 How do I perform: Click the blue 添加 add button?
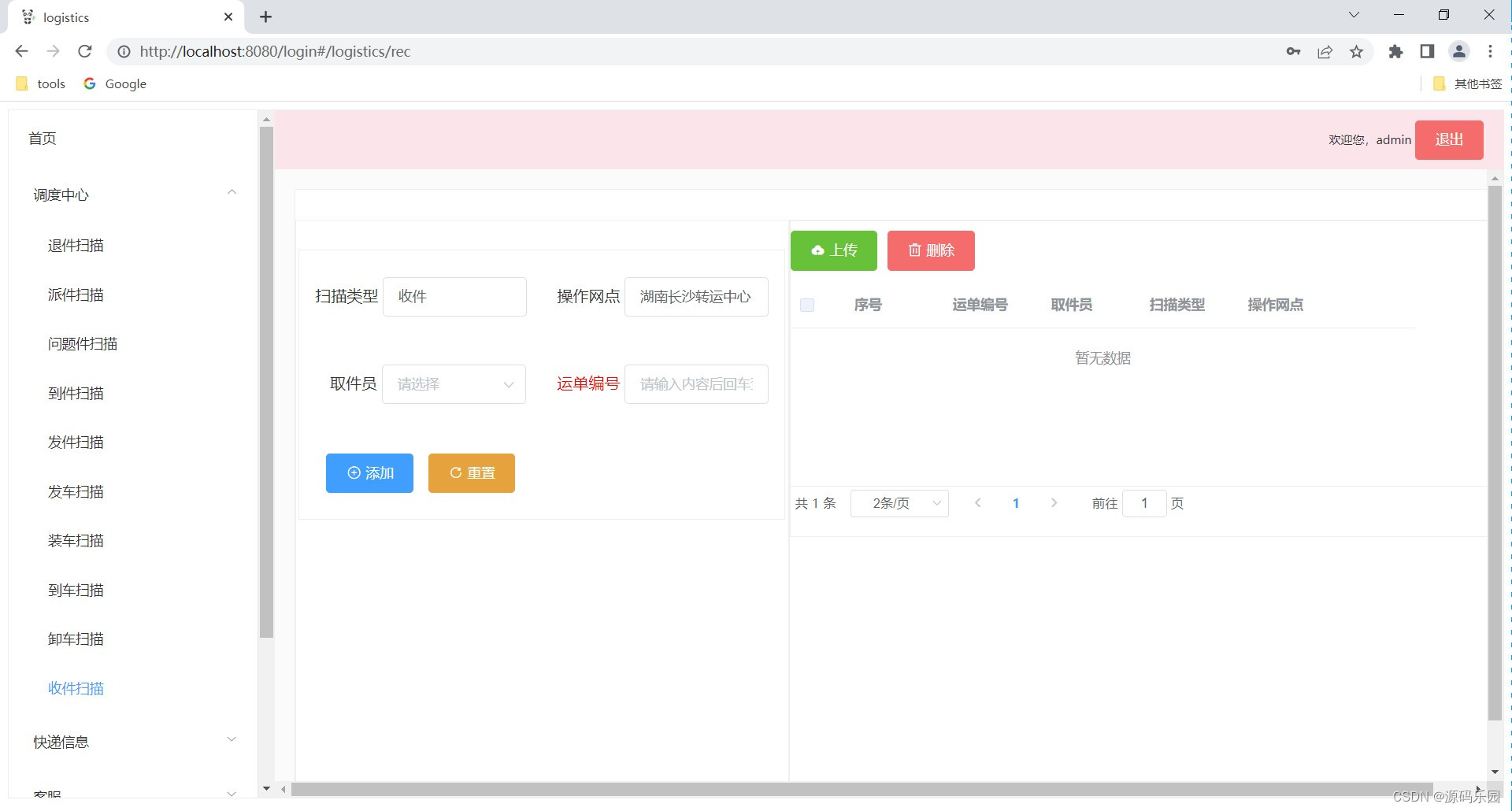click(x=369, y=473)
